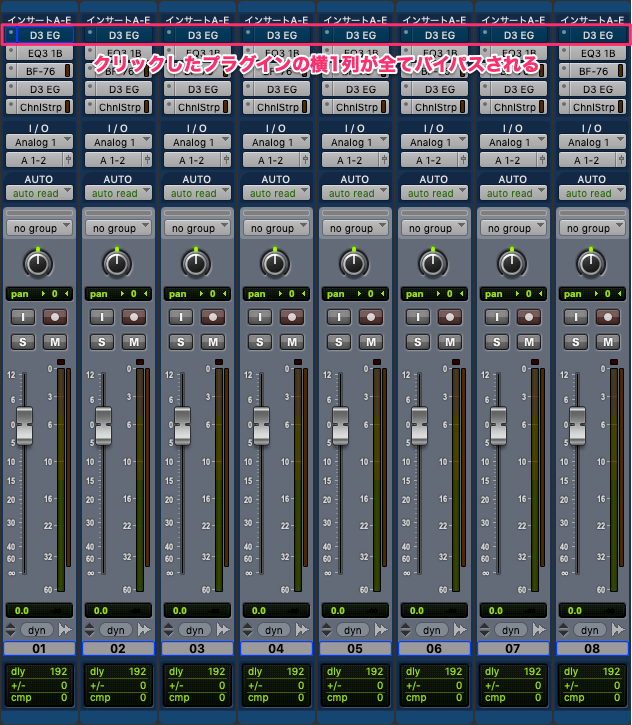Image resolution: width=632 pixels, height=725 pixels.
Task: Click the dyn button on track 05
Action: coord(352,630)
